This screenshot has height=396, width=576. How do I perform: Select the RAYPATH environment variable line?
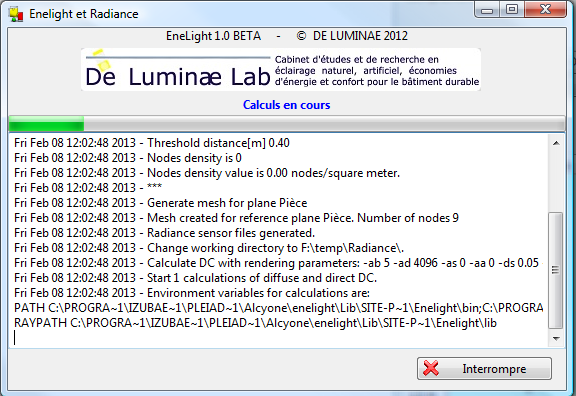click(x=255, y=323)
